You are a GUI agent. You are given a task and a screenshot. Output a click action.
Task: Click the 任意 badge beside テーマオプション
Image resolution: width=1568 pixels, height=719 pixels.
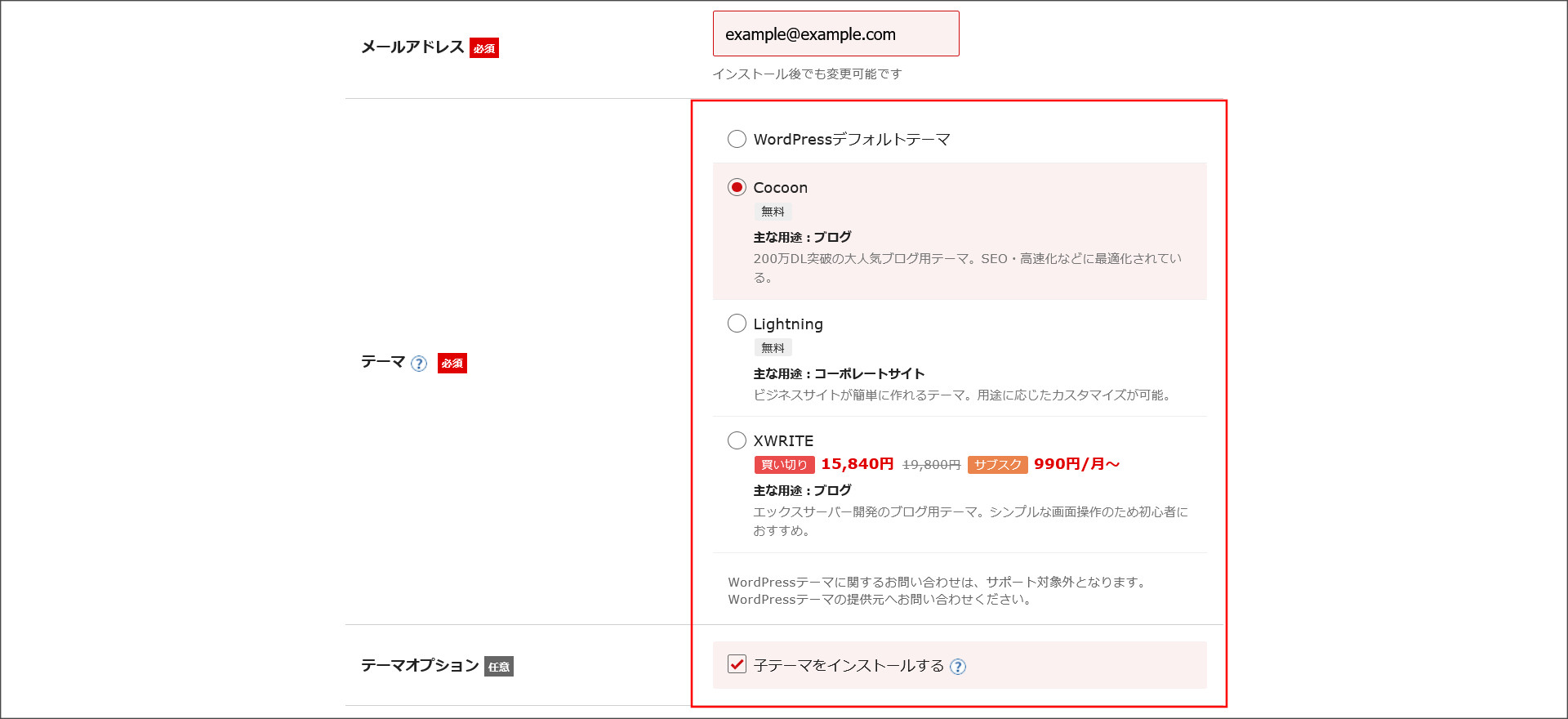[x=499, y=667]
